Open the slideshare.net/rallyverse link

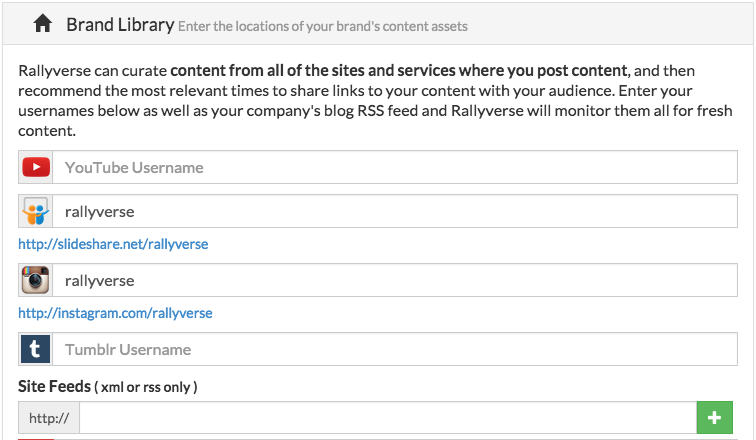click(113, 244)
